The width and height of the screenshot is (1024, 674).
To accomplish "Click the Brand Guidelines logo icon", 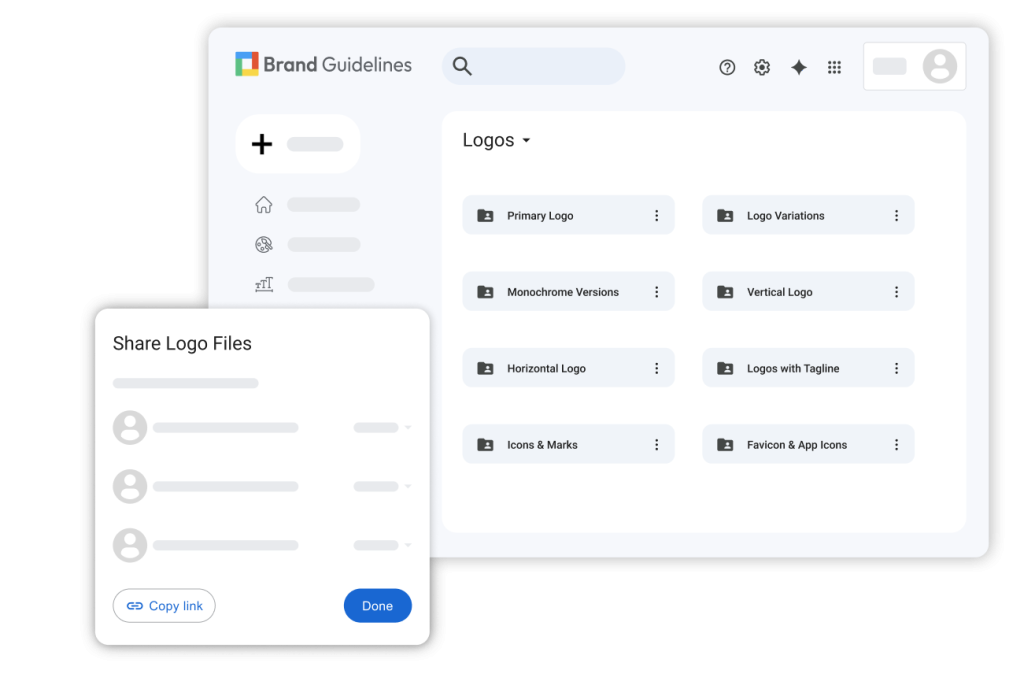I will [247, 65].
